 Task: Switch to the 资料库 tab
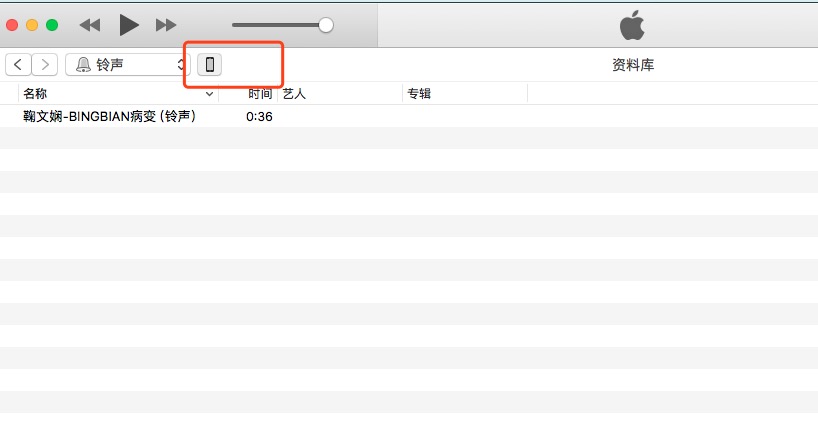(x=633, y=65)
